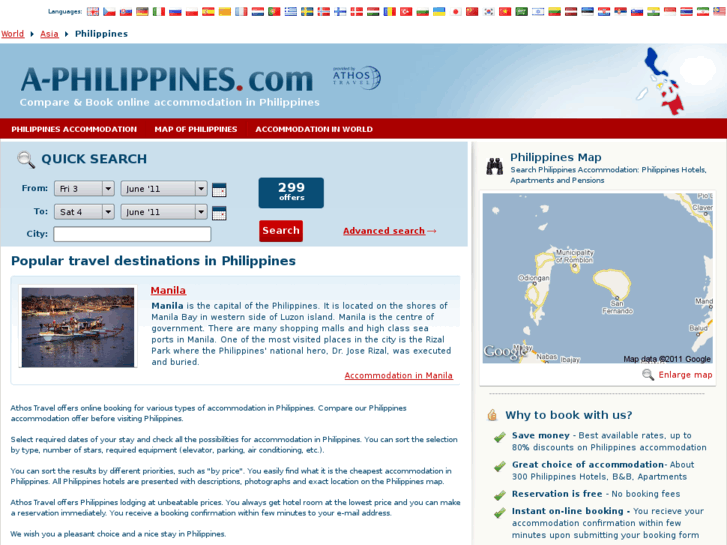Select the Italian flag language

click(x=159, y=12)
